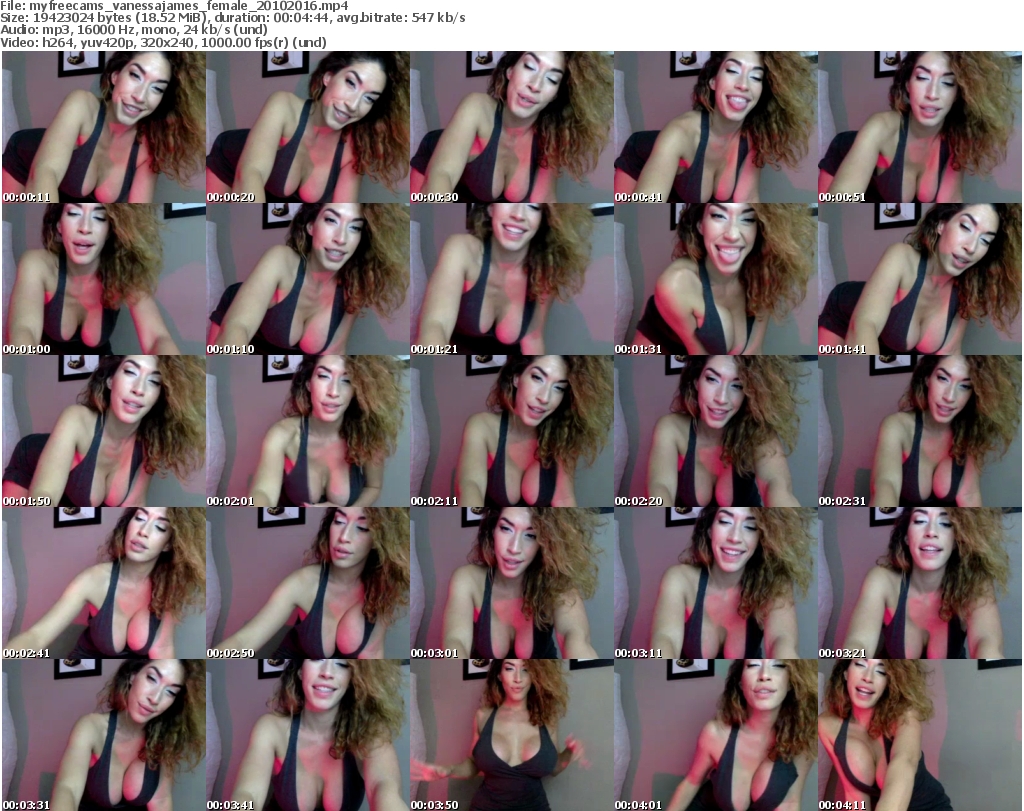The height and width of the screenshot is (811, 1024).
Task: Open the thumbnail frame stamped 00:01:41
Action: pyautogui.click(x=920, y=279)
